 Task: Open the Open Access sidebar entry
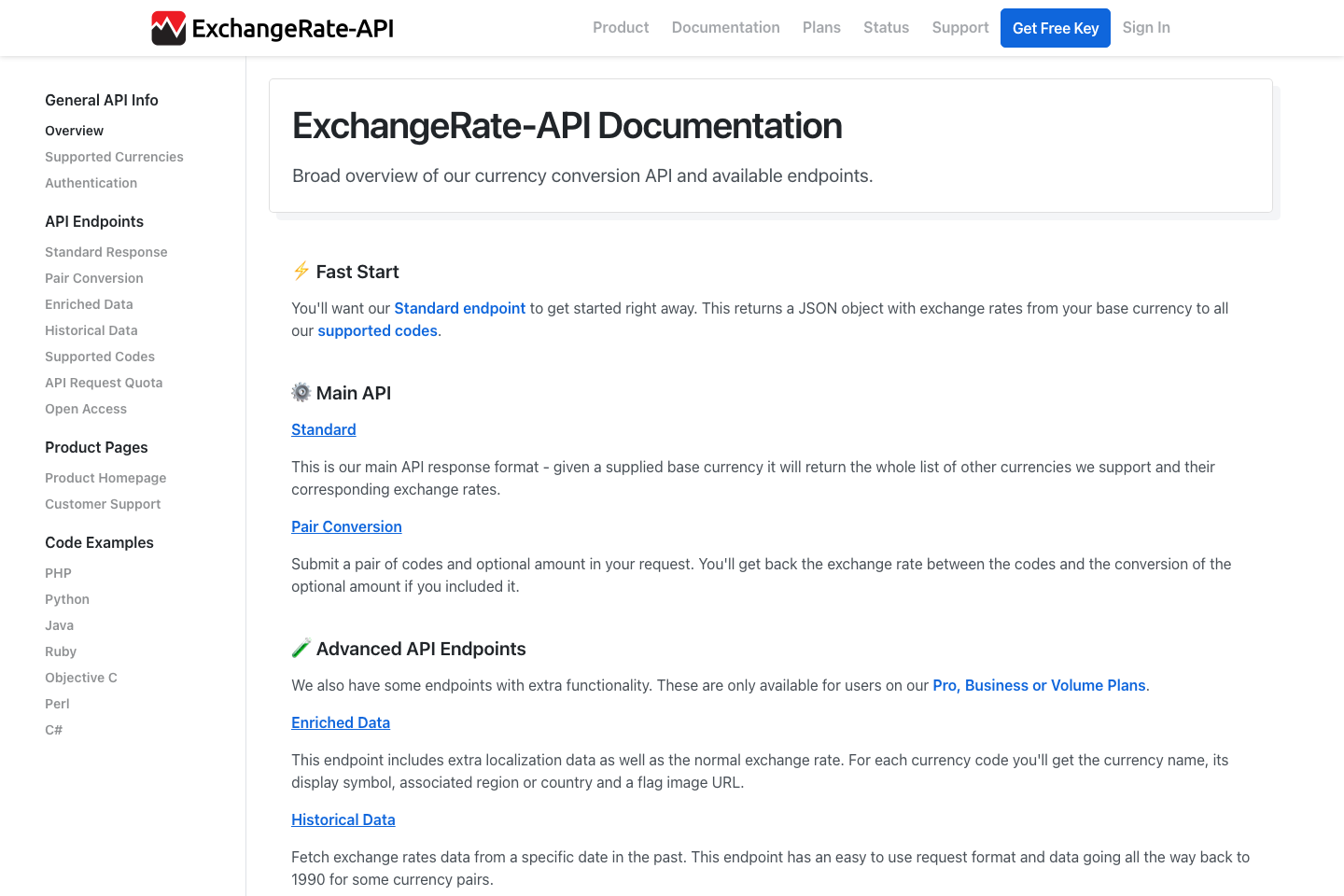[x=86, y=409]
